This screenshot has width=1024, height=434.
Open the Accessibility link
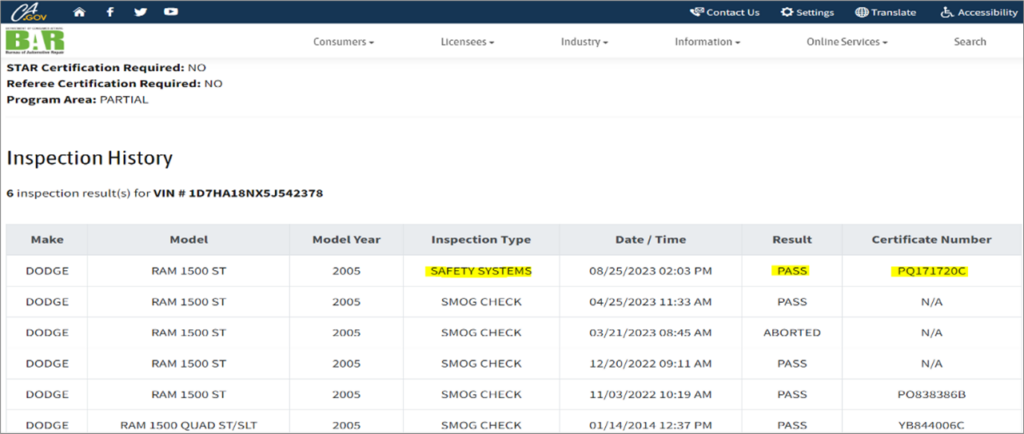click(x=978, y=12)
